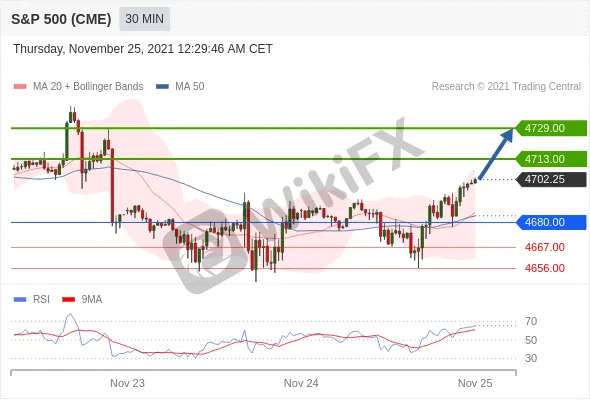
Task: Toggle the 9MA legend entry
Action: click(x=82, y=300)
